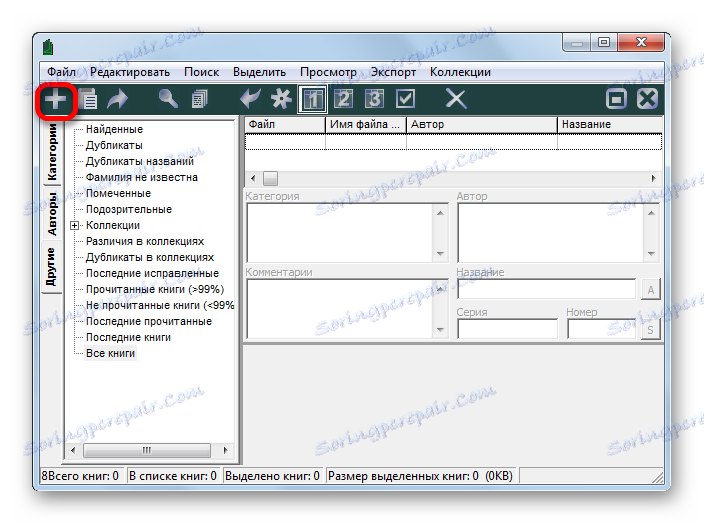
Task: Open the Редактировать menu
Action: (130, 72)
